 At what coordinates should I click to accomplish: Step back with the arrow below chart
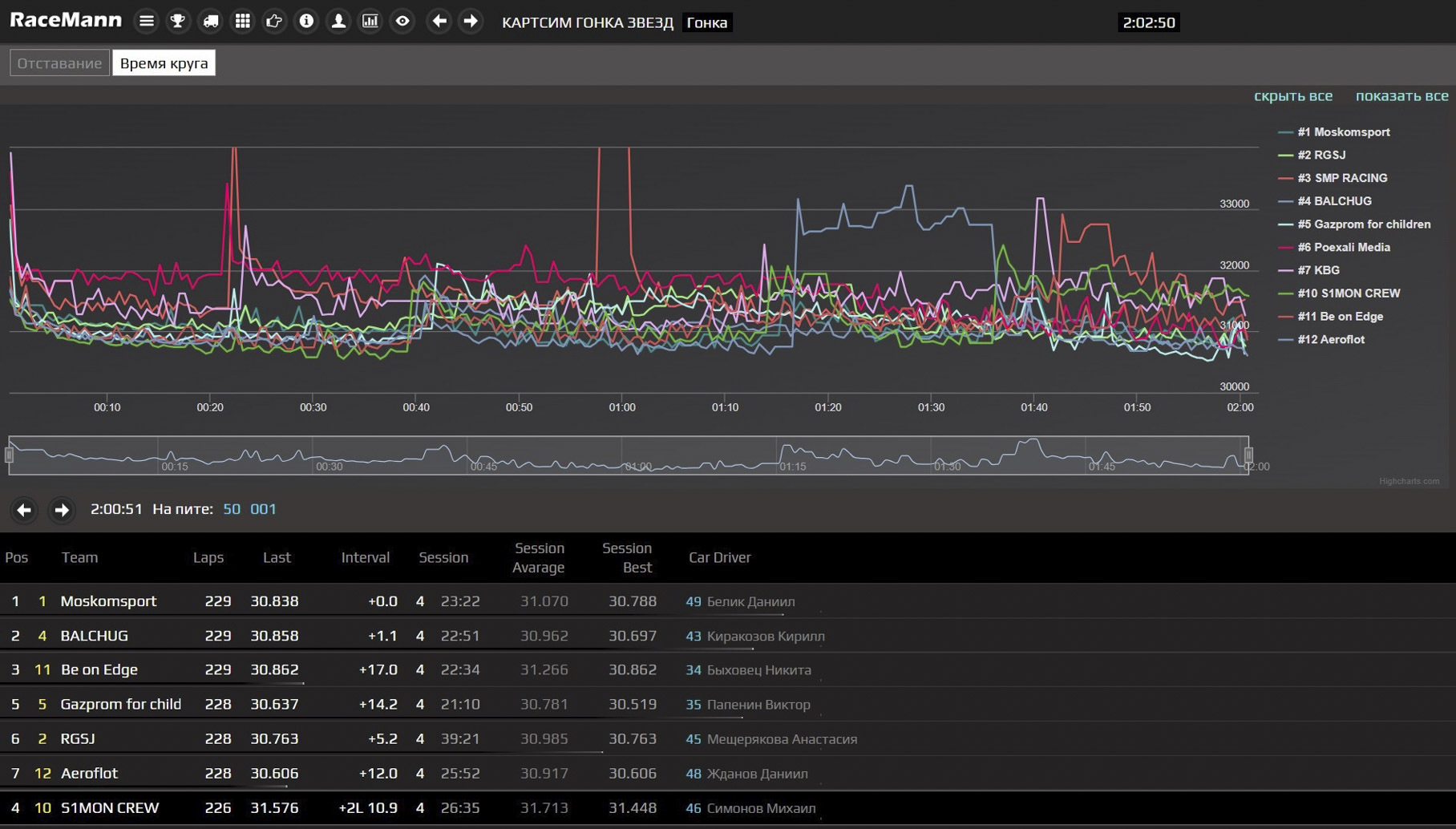pyautogui.click(x=24, y=510)
